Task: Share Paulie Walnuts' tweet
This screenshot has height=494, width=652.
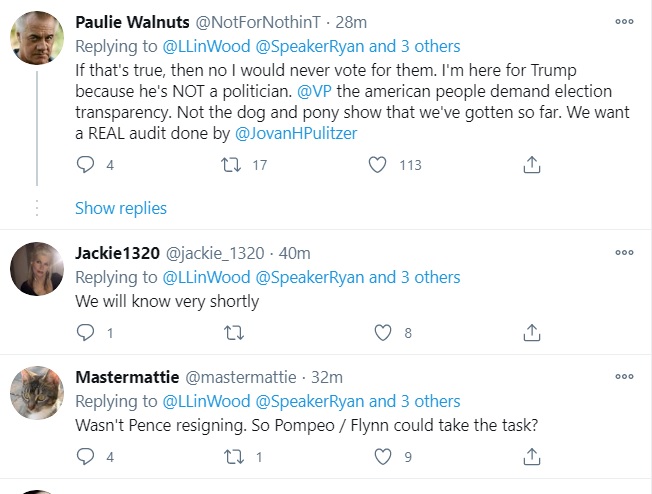Action: pos(531,165)
